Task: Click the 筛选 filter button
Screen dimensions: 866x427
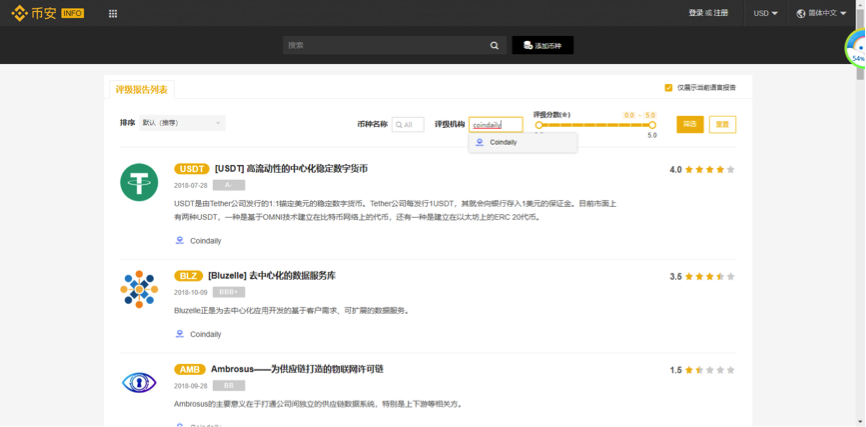Action: pyautogui.click(x=690, y=124)
